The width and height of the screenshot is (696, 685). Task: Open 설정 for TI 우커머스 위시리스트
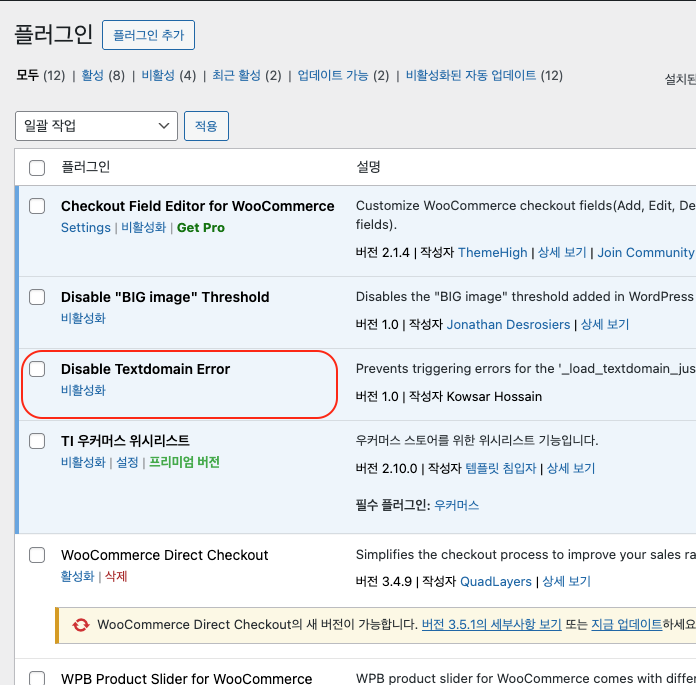(127, 462)
